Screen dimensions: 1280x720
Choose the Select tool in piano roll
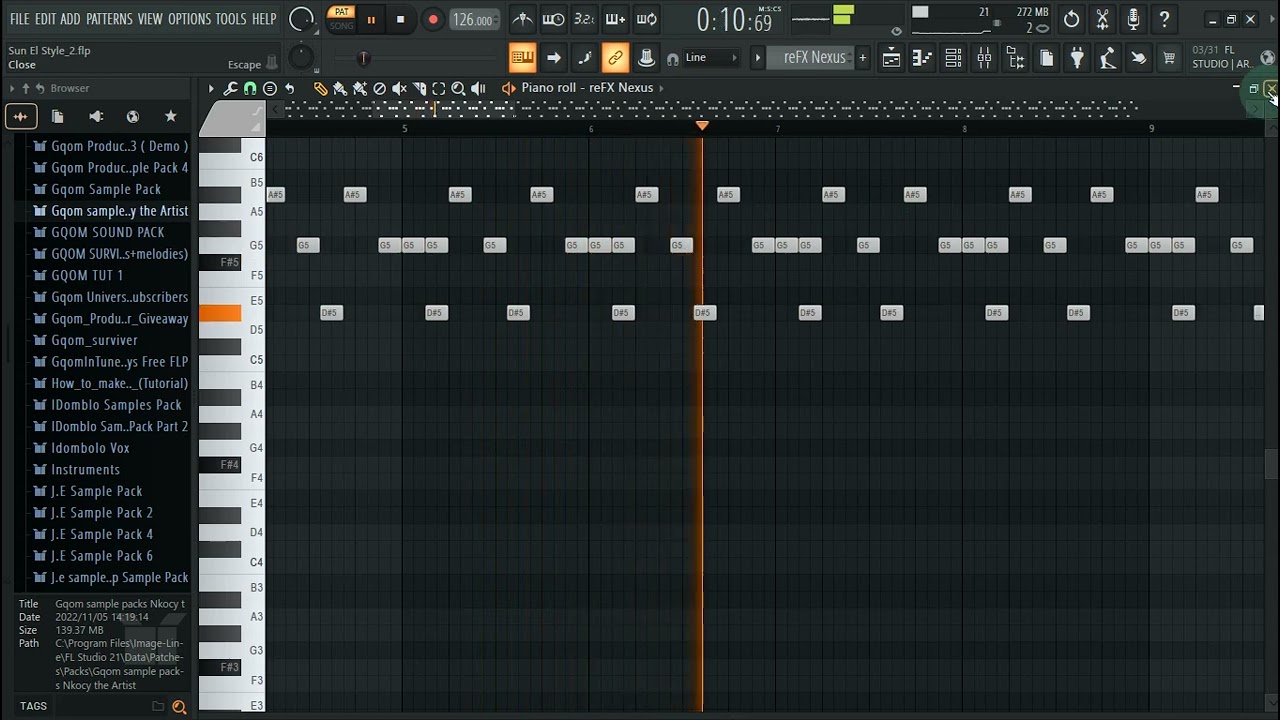(438, 89)
